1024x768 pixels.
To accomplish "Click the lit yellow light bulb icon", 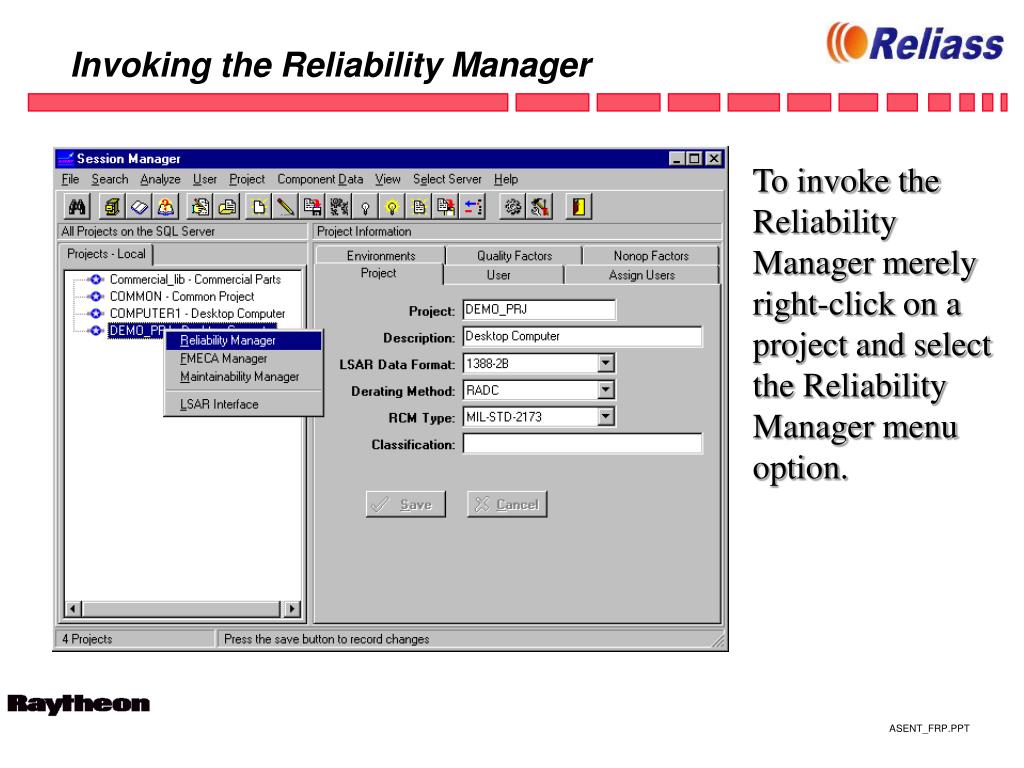I will [392, 207].
